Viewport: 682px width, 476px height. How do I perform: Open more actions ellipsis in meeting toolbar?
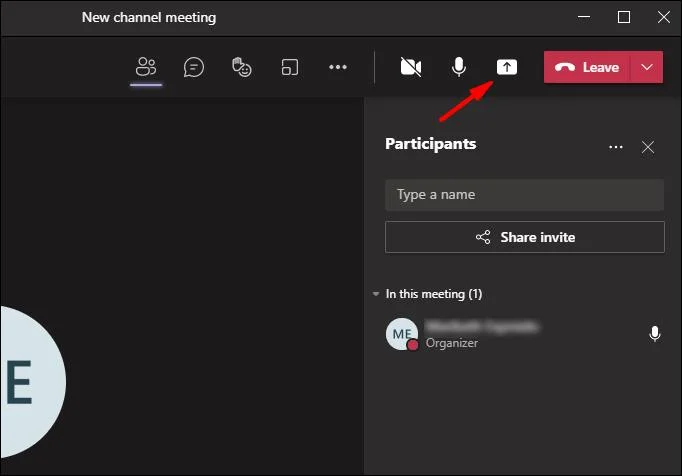click(338, 67)
